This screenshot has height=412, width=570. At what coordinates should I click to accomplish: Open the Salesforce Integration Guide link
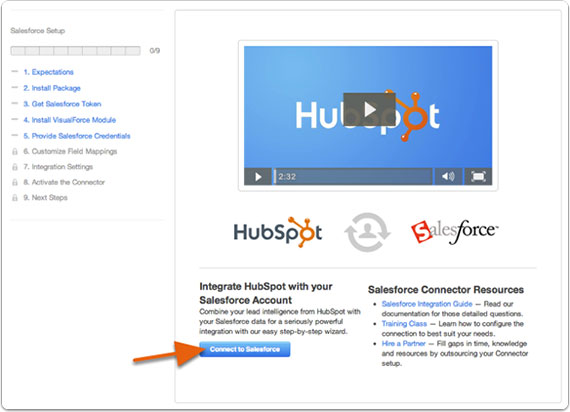(x=427, y=304)
